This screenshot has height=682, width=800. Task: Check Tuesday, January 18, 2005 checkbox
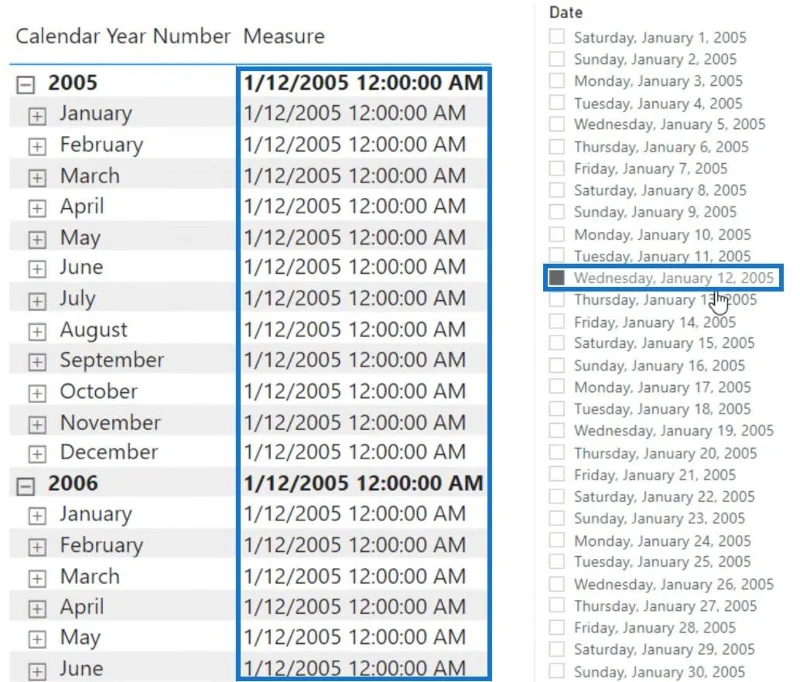point(557,409)
